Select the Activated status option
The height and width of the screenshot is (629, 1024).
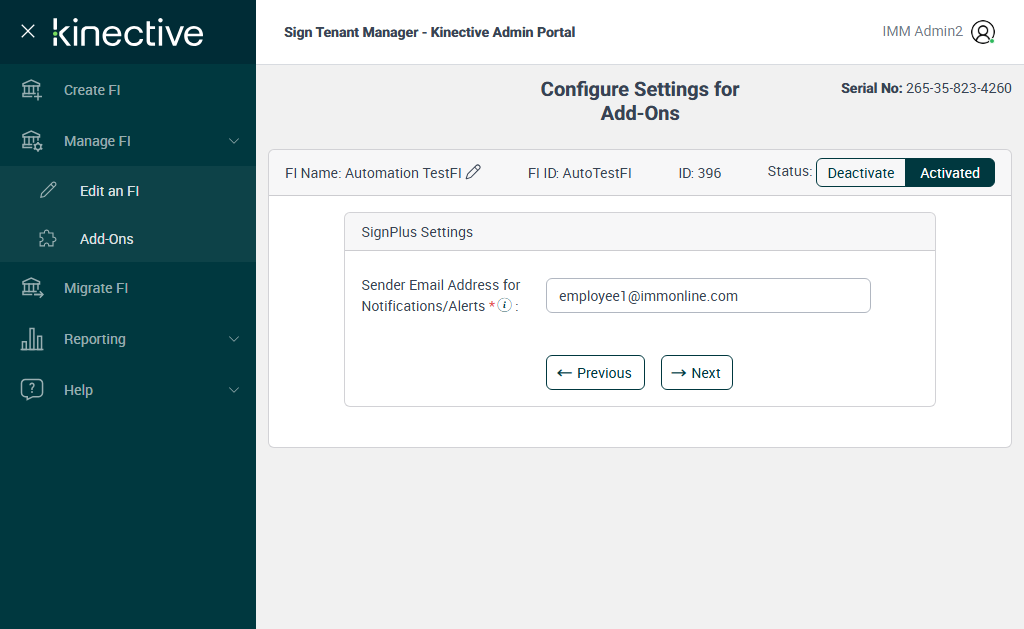coord(950,173)
